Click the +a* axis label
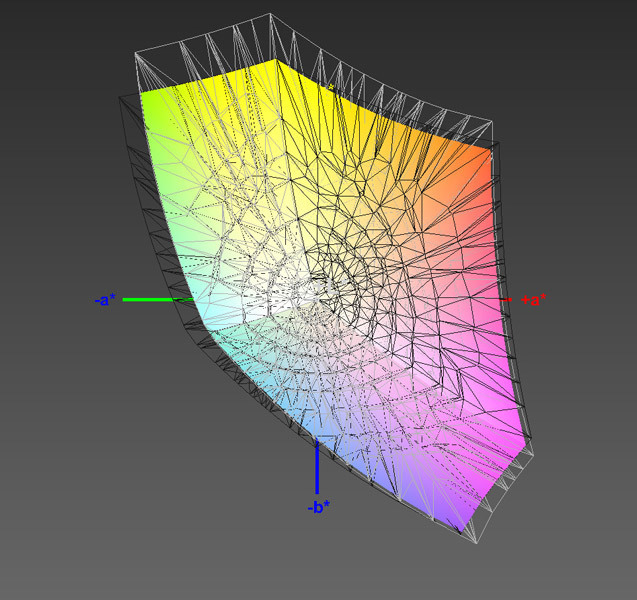Image resolution: width=637 pixels, height=600 pixels. click(x=533, y=300)
